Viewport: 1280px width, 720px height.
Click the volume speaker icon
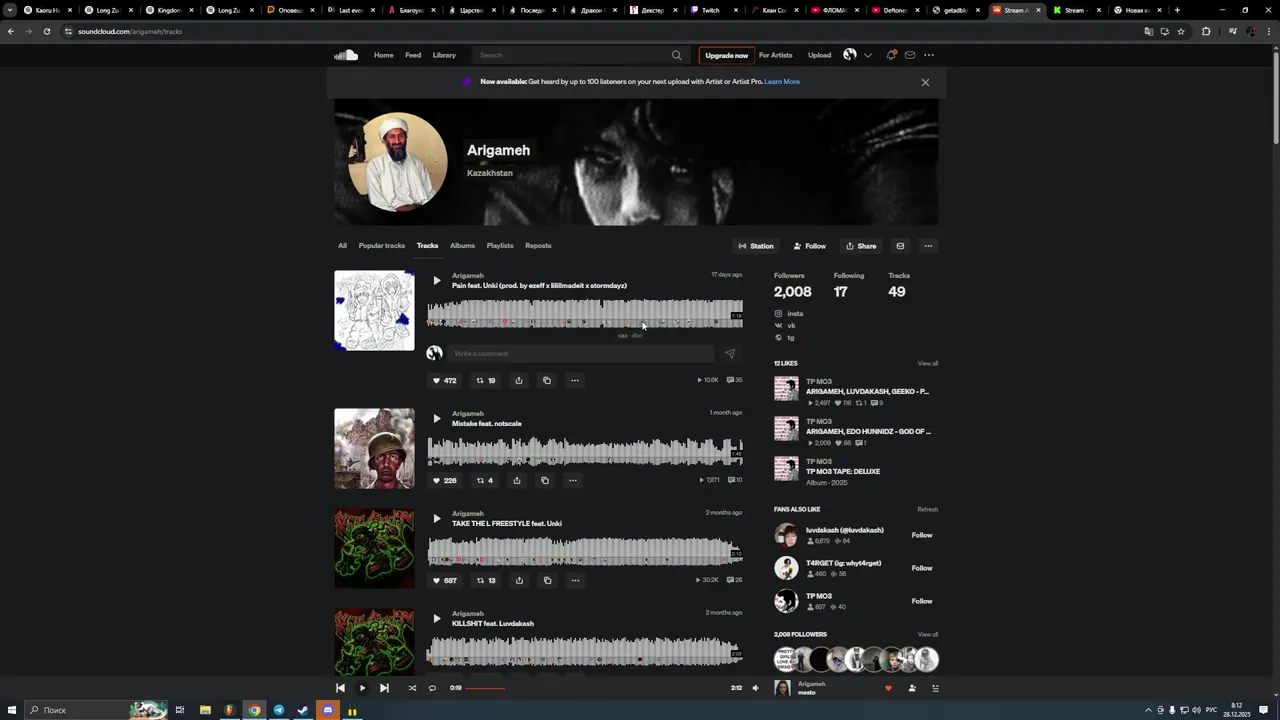(755, 688)
